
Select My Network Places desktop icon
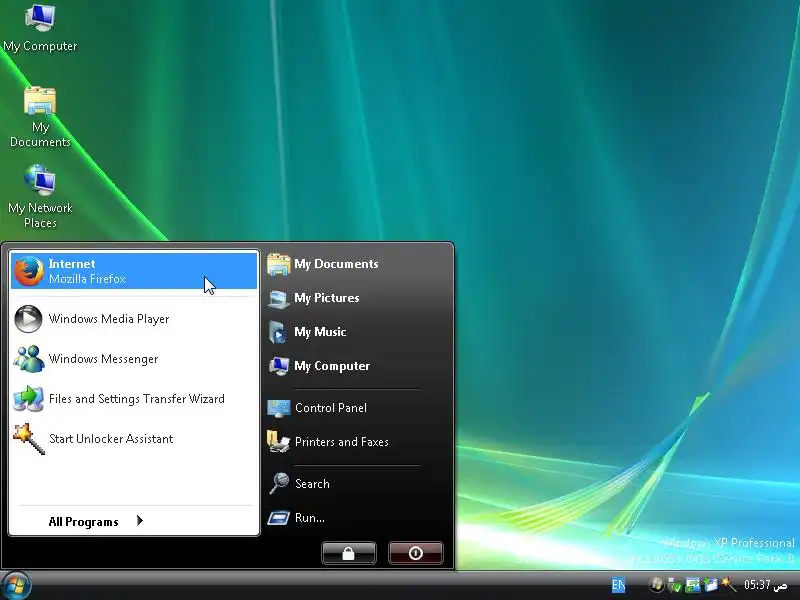pos(40,180)
